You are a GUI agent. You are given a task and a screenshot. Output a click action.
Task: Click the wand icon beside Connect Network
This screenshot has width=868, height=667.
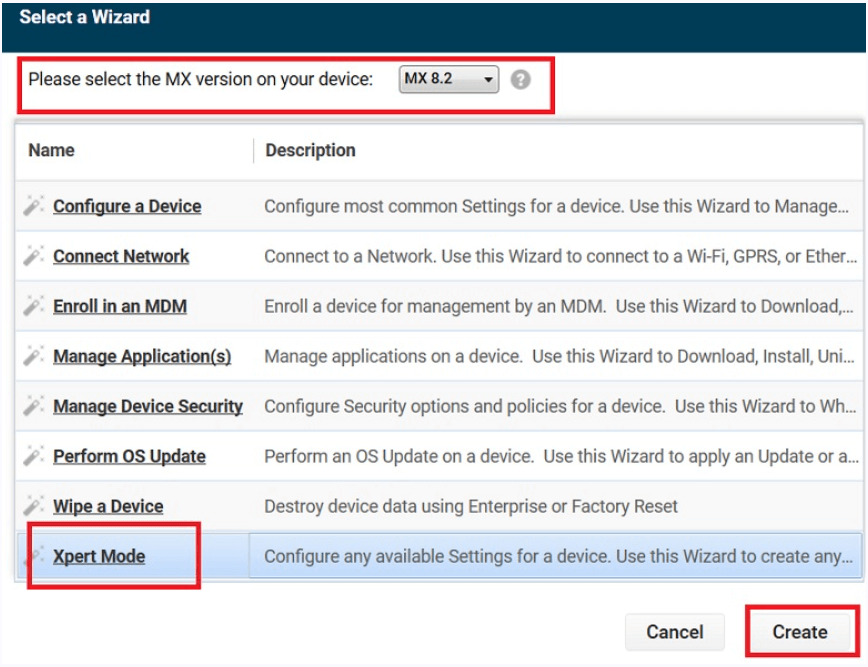[34, 256]
